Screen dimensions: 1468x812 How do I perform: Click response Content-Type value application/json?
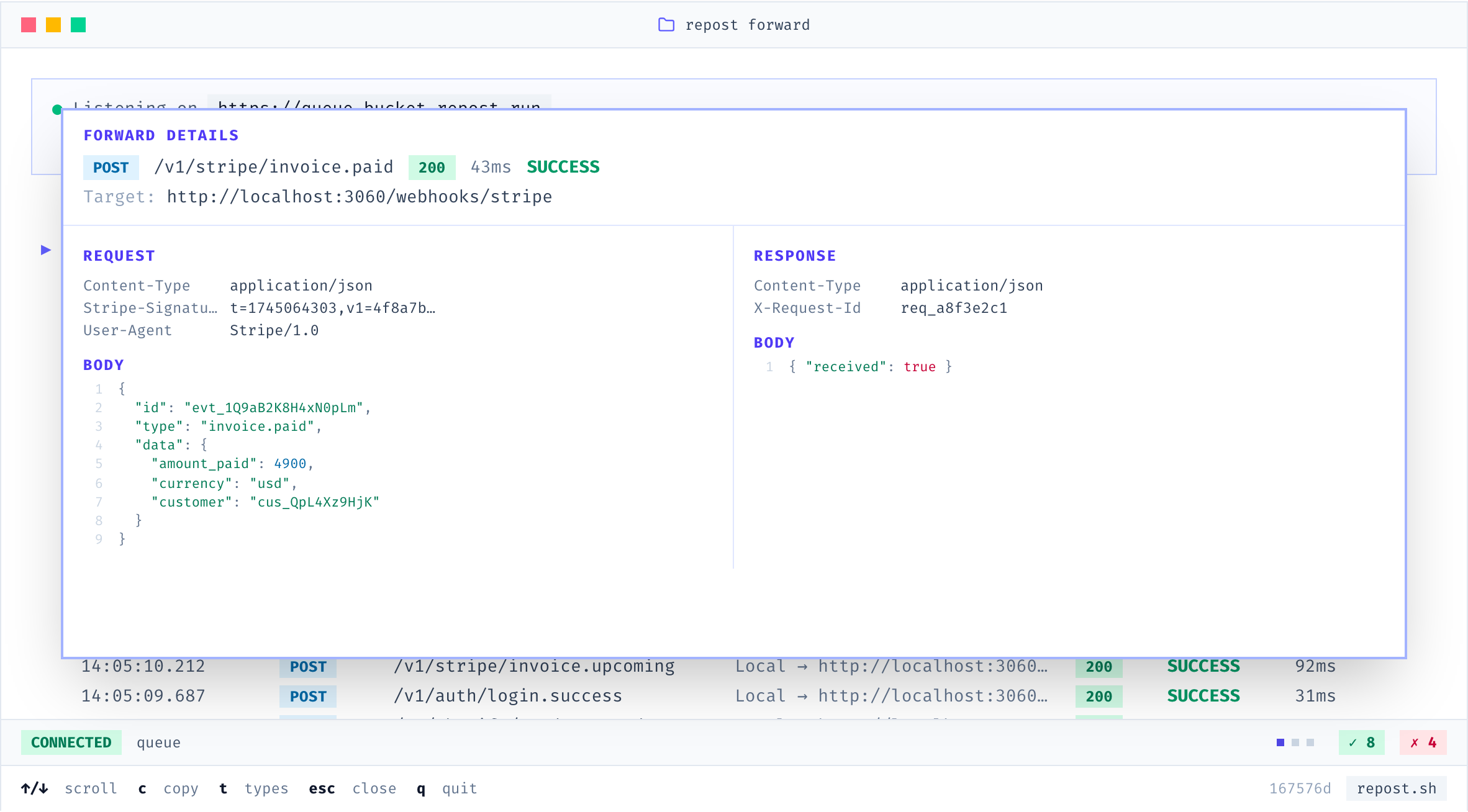tap(972, 286)
